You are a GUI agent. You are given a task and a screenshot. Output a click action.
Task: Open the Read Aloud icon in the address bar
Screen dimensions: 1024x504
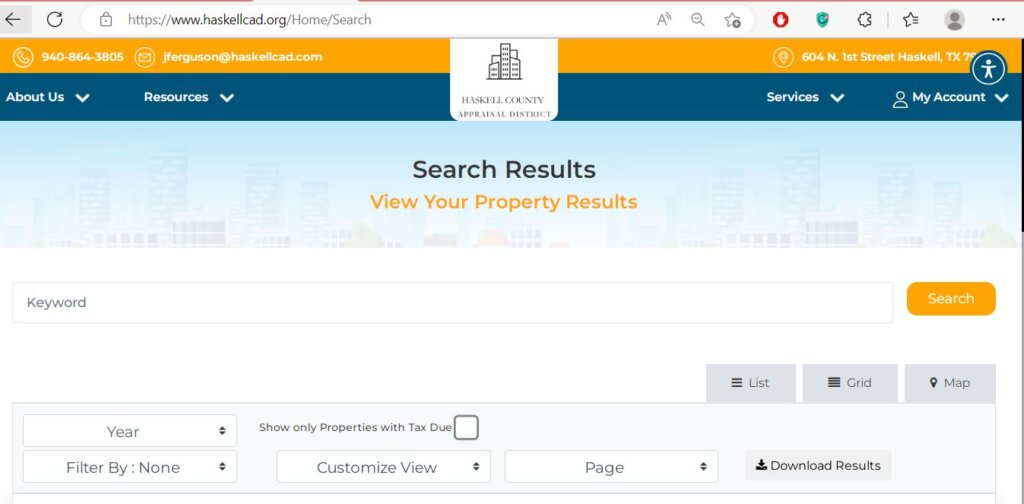pos(664,20)
